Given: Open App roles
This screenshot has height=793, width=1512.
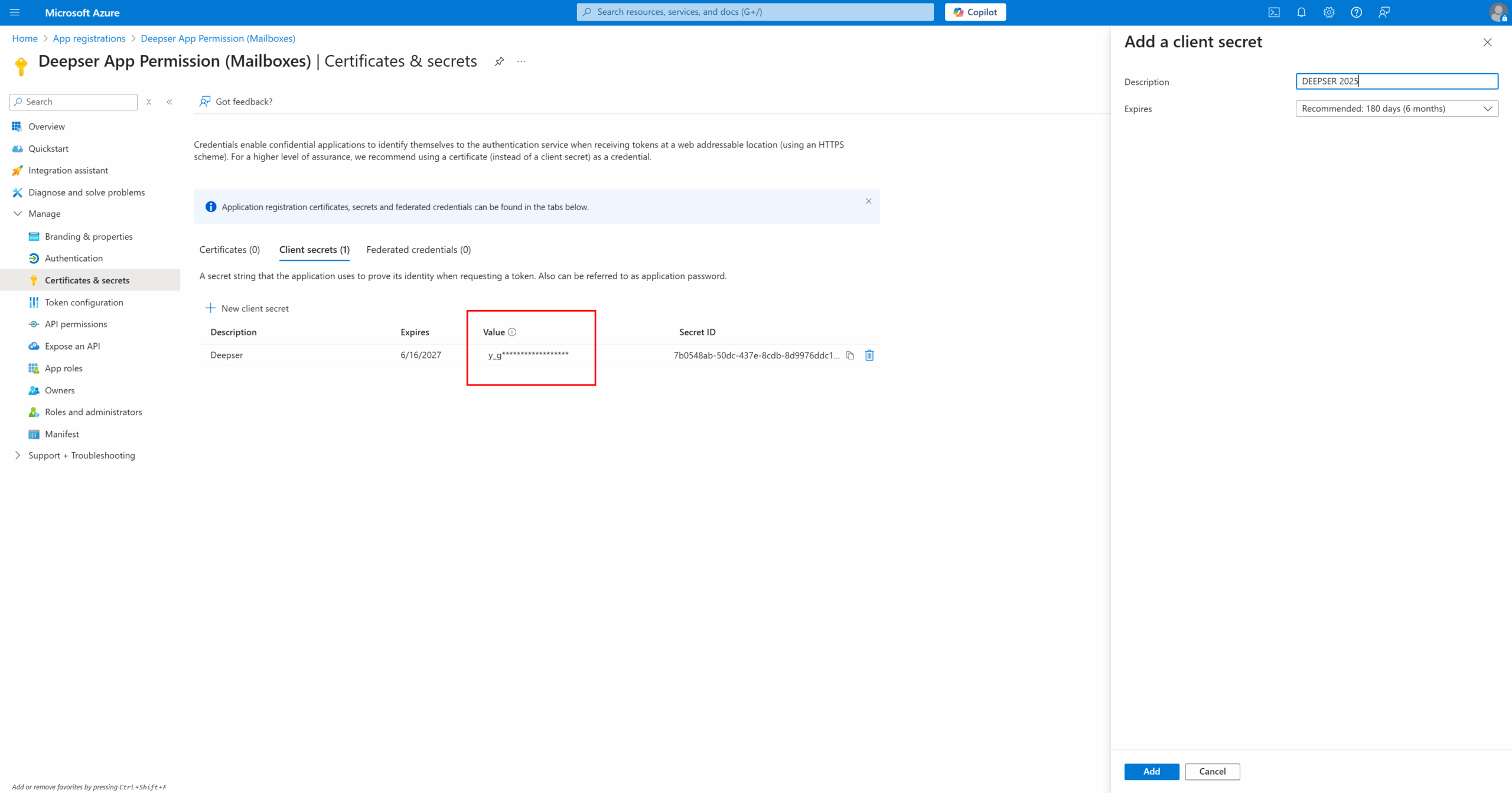Looking at the screenshot, I should (64, 368).
